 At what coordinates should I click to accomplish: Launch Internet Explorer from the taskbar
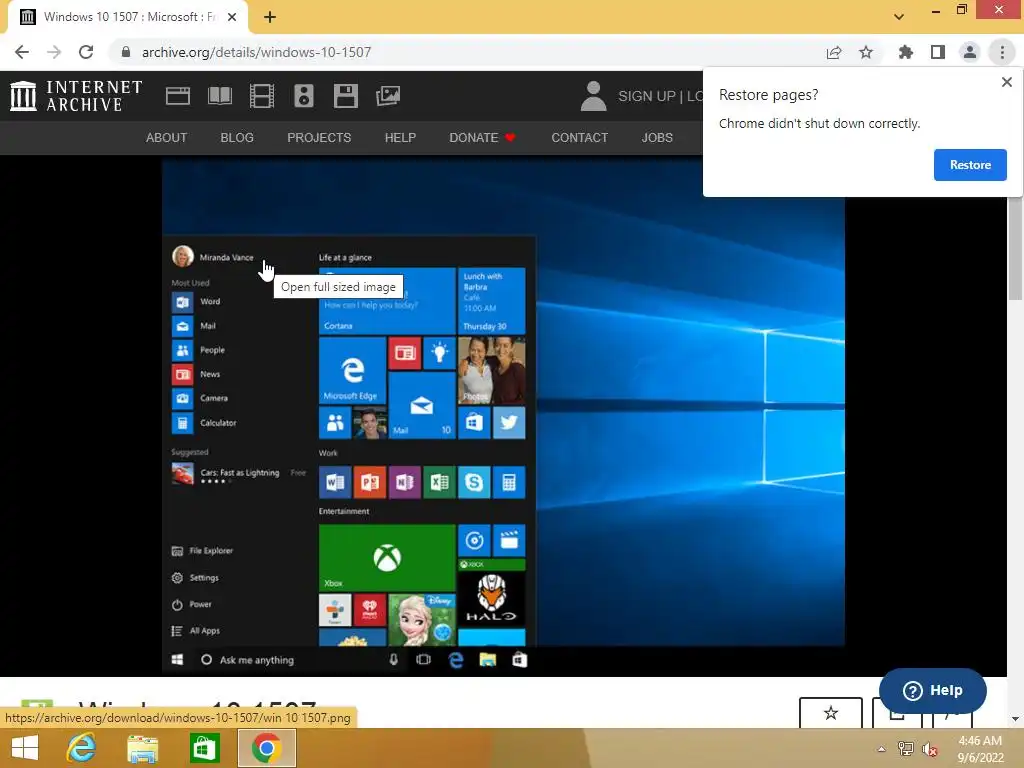tap(82, 748)
